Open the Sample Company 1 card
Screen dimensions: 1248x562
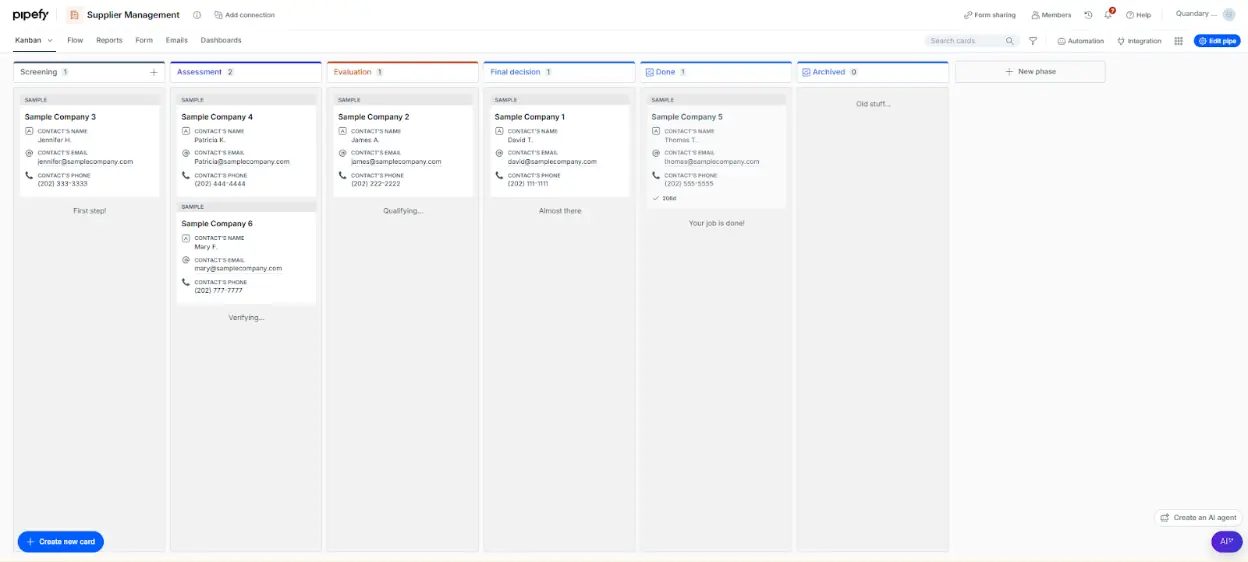click(x=559, y=146)
